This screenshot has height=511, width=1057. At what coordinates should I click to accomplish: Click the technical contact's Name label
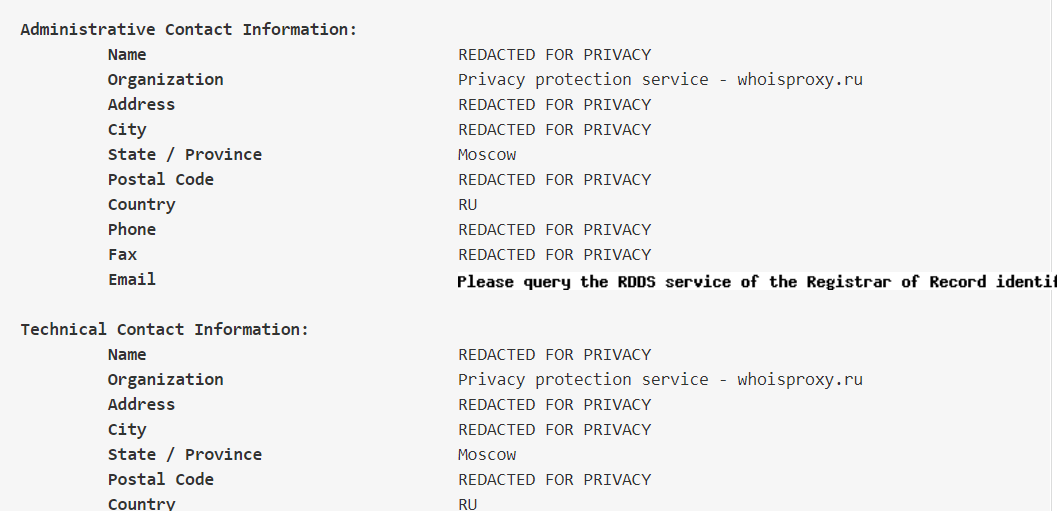coord(127,355)
